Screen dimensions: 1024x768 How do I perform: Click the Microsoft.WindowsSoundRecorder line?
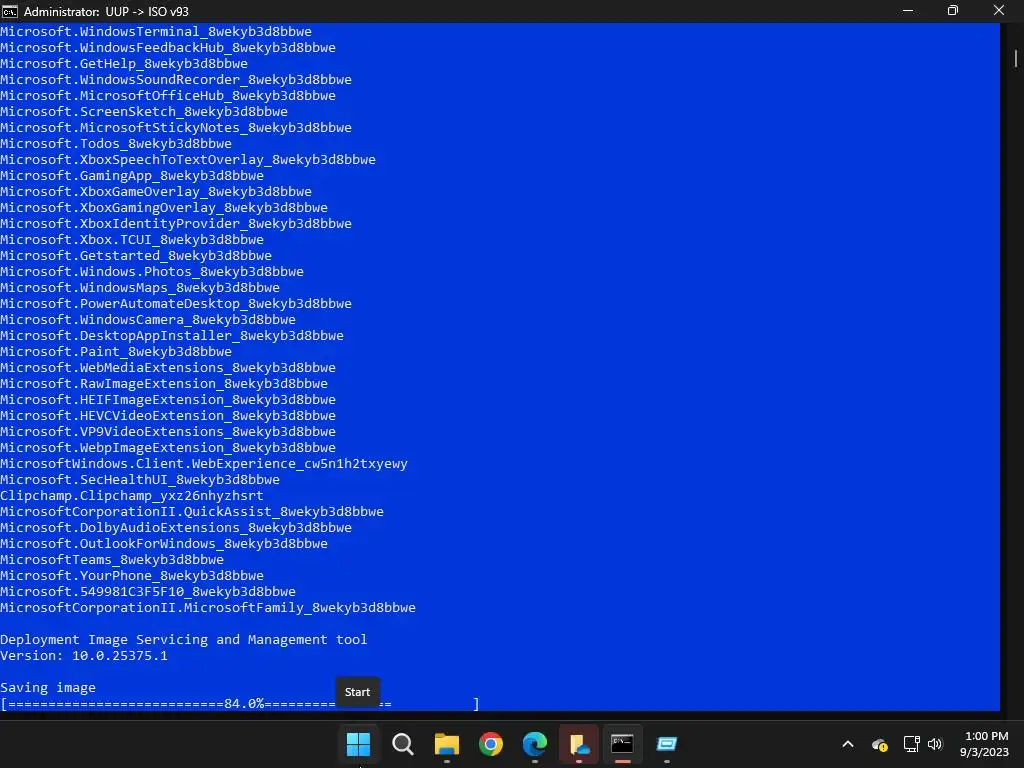176,80
